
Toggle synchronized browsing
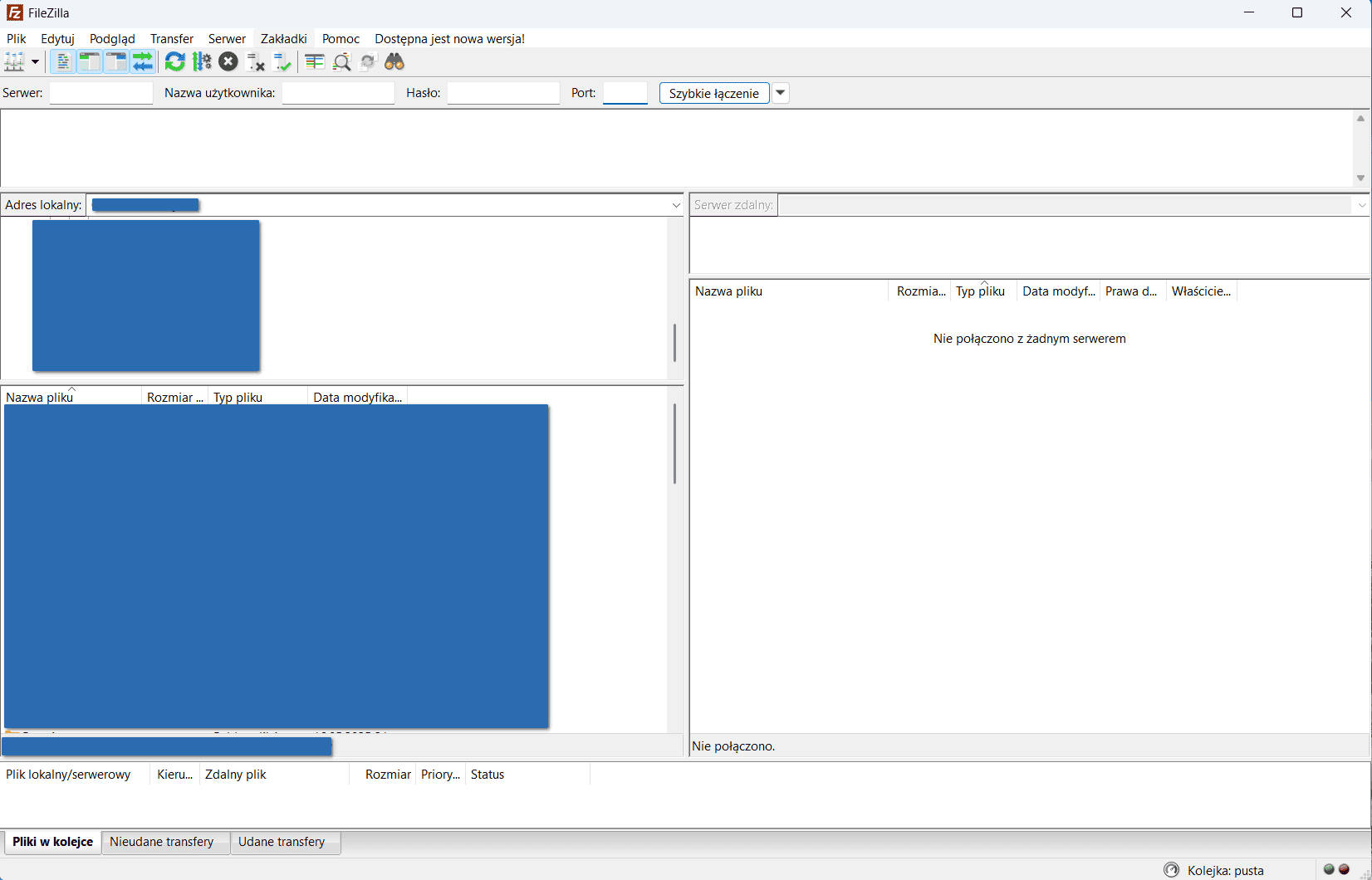368,61
